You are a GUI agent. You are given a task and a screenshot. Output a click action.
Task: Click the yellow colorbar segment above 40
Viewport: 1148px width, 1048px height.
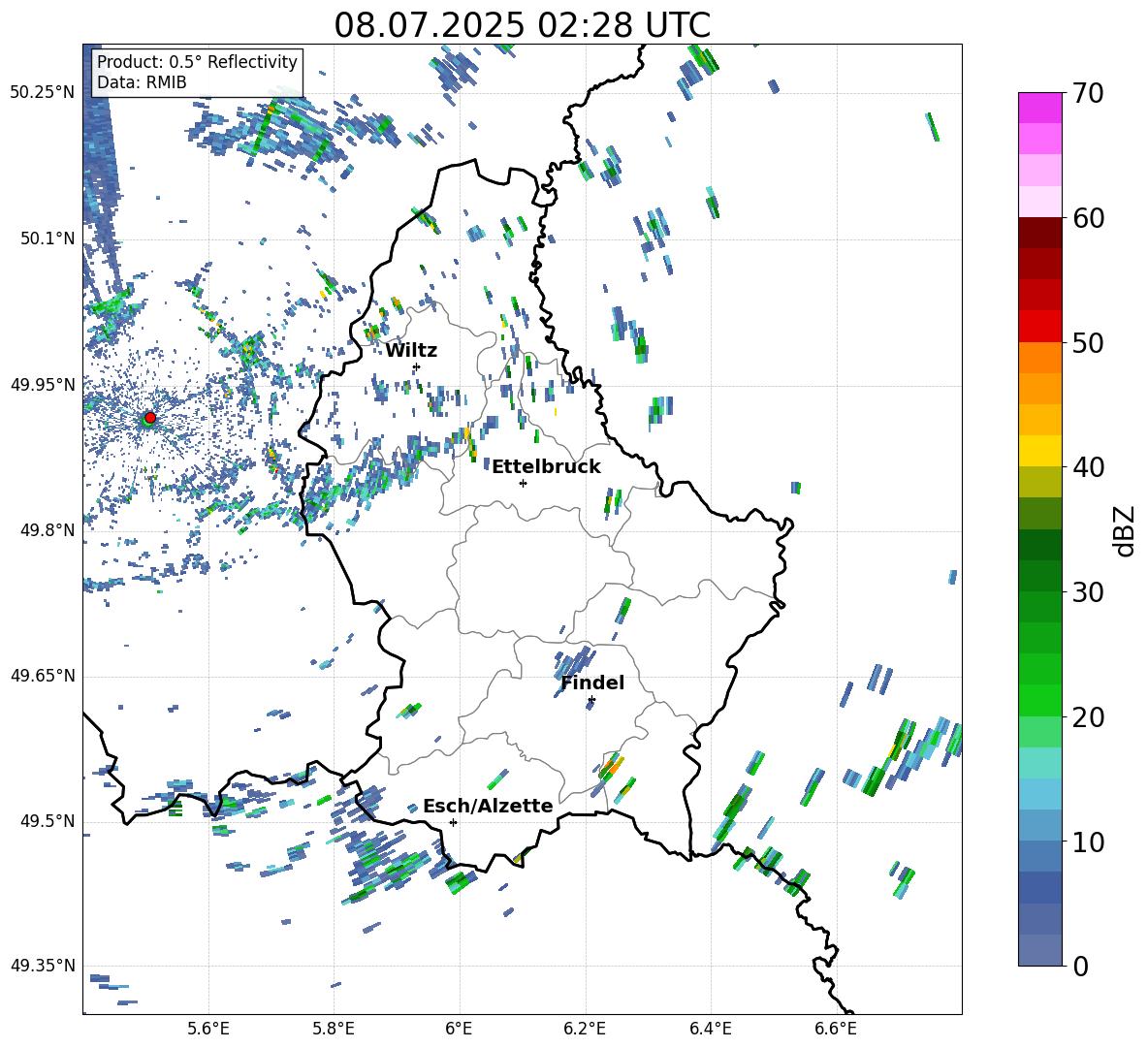point(1039,451)
